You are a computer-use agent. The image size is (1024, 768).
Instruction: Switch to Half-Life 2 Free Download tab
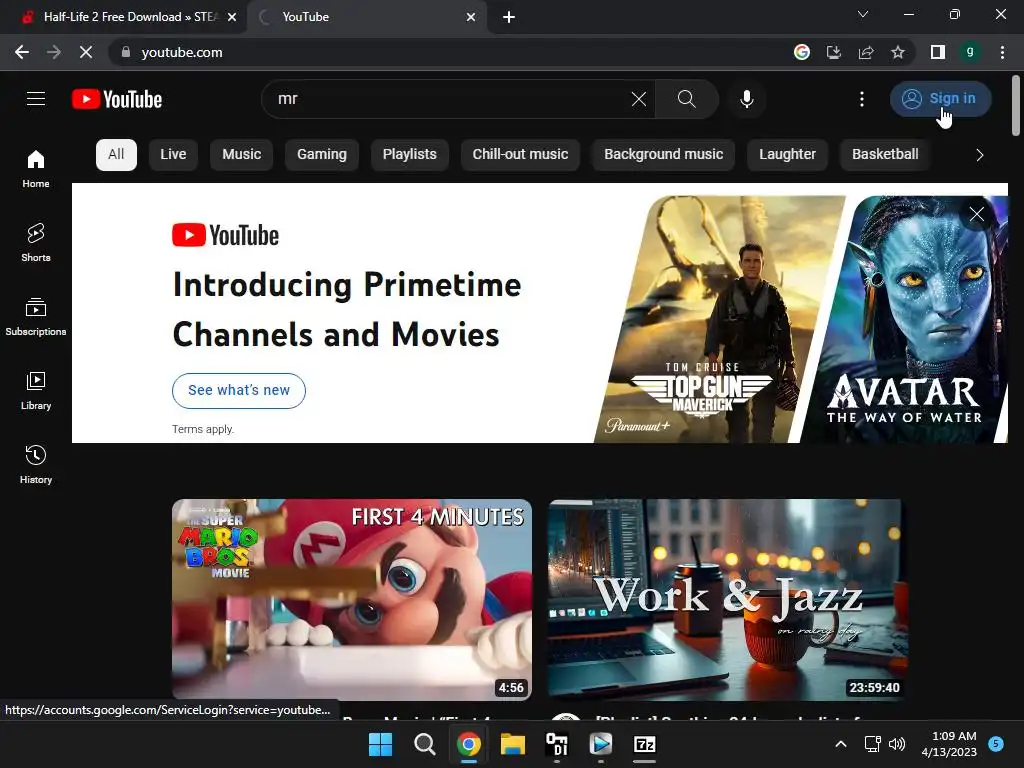coord(124,17)
